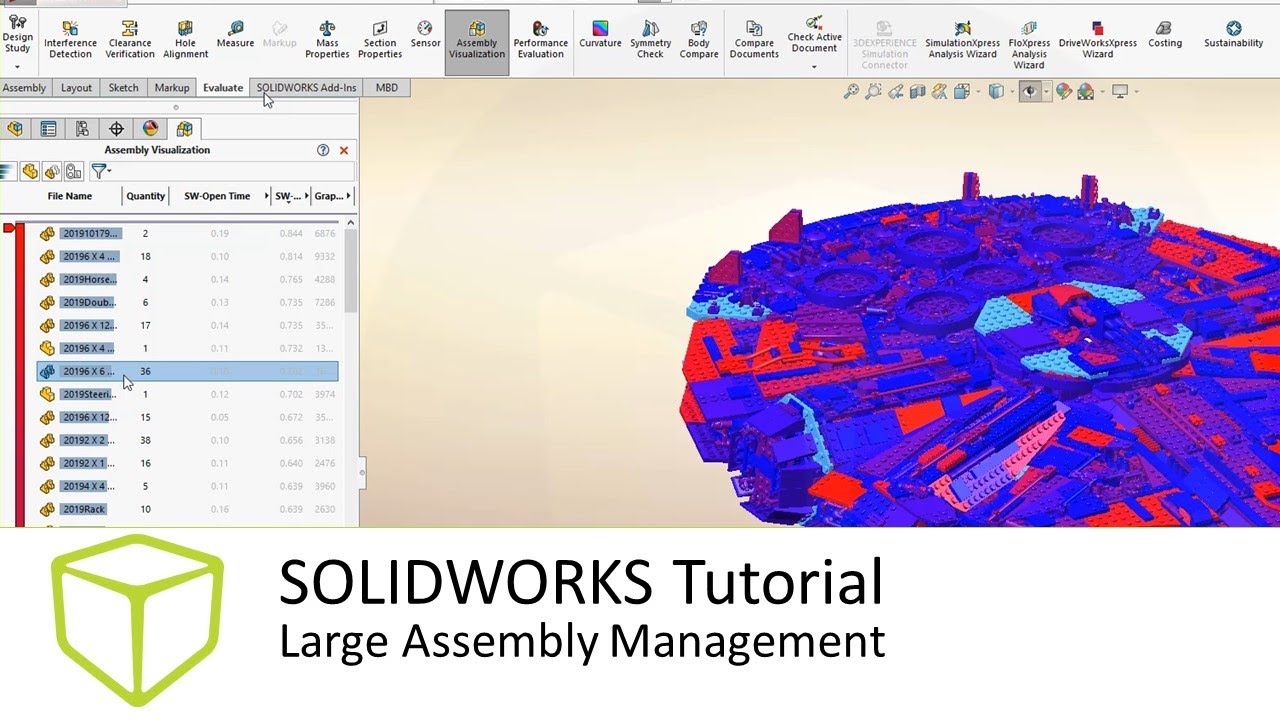Select the 2019Rack row
The width and height of the screenshot is (1280, 720).
[x=187, y=509]
